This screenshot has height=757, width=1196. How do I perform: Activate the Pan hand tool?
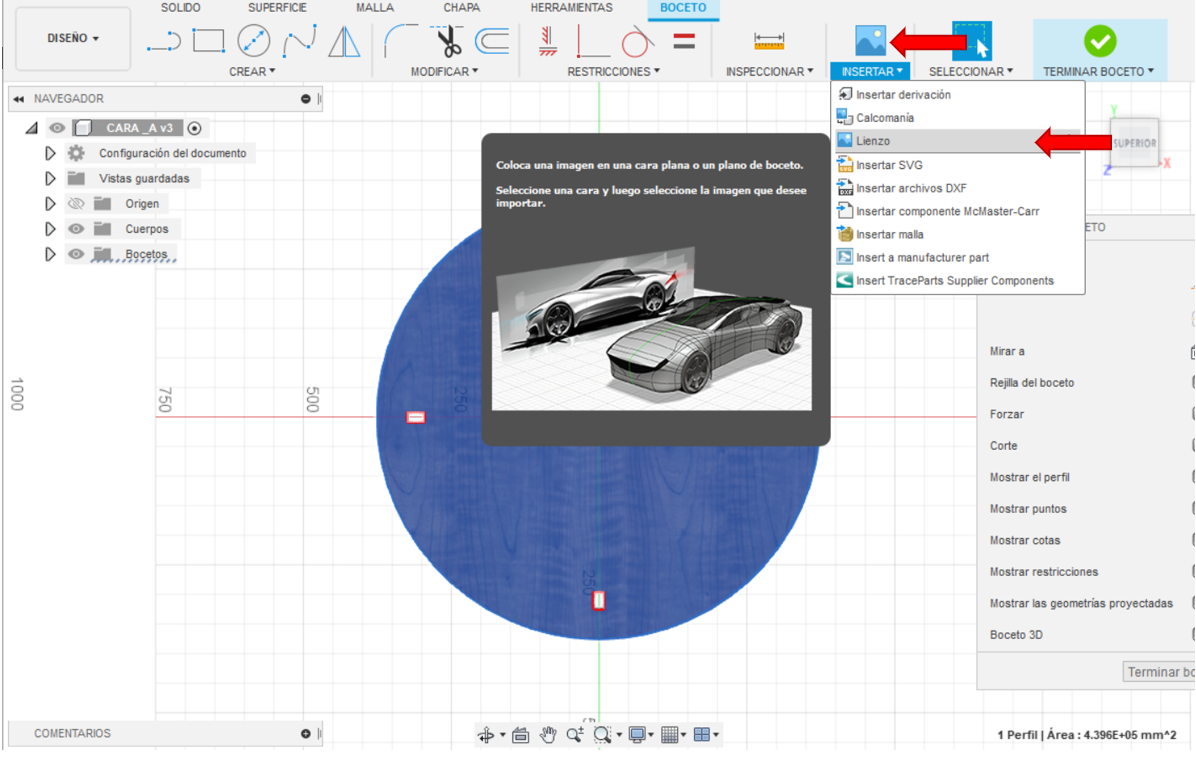point(548,735)
